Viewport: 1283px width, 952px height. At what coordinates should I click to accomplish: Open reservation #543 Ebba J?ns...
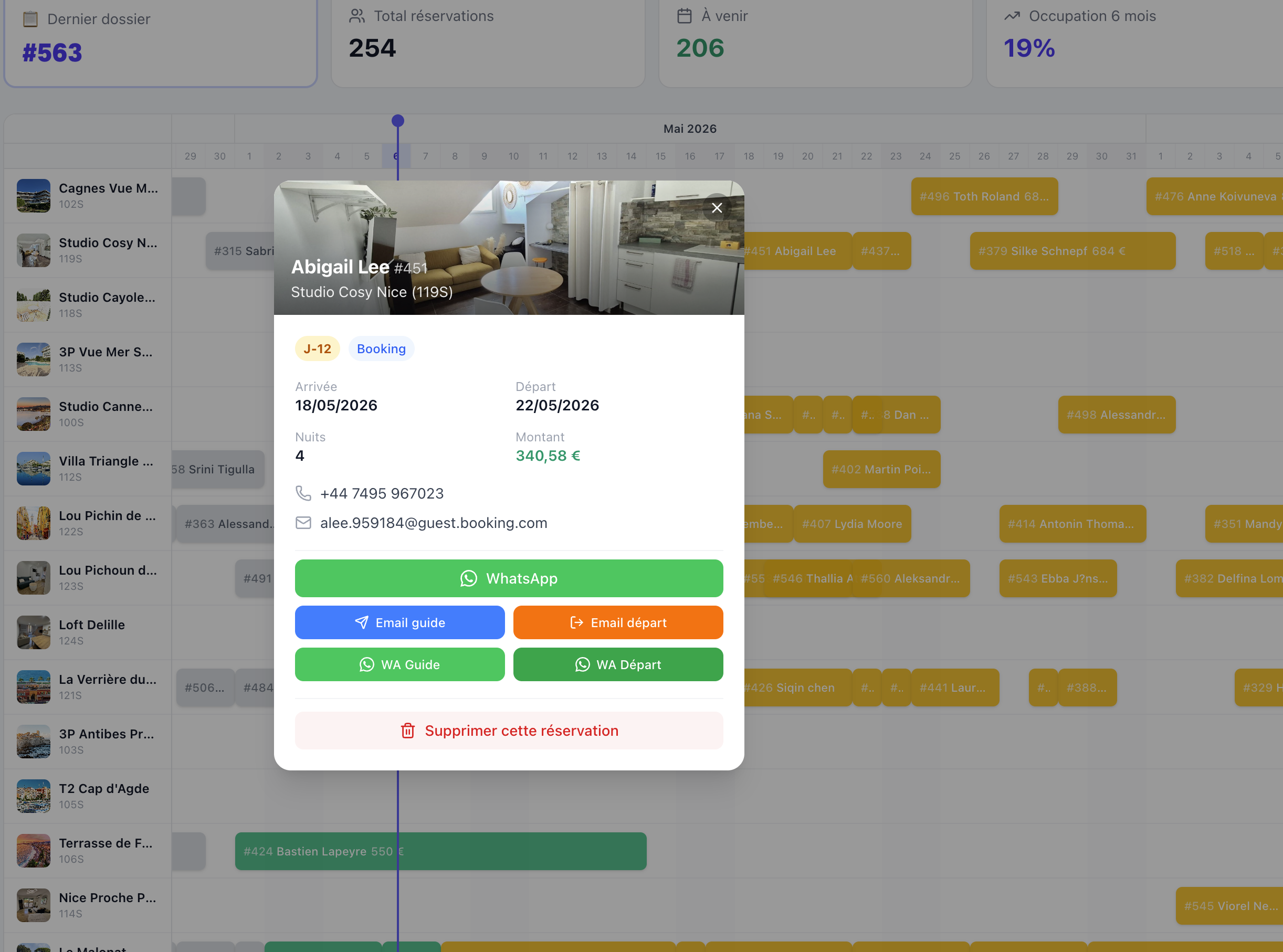coord(1058,578)
